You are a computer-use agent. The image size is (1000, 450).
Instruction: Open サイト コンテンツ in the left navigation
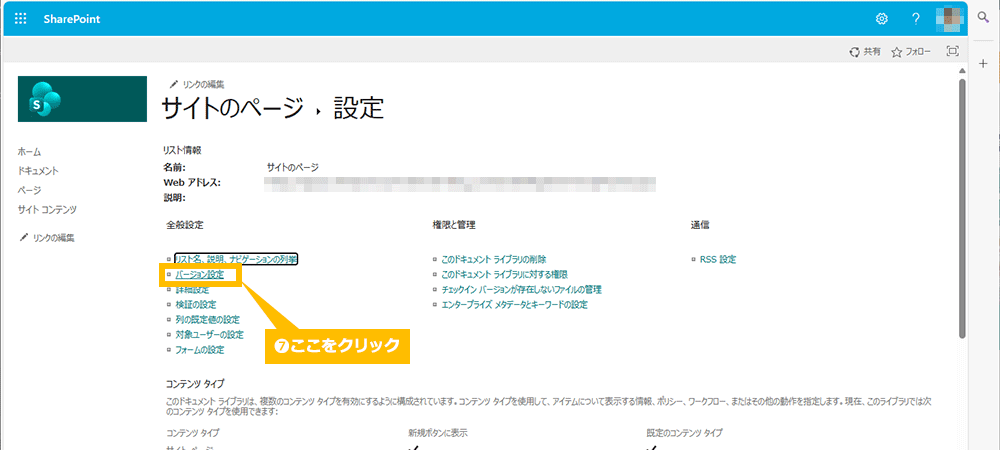[x=47, y=209]
